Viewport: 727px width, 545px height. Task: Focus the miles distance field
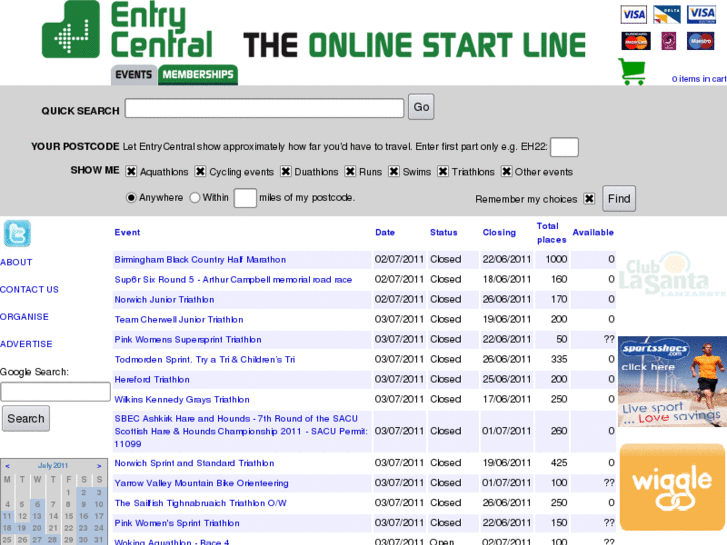pos(245,198)
